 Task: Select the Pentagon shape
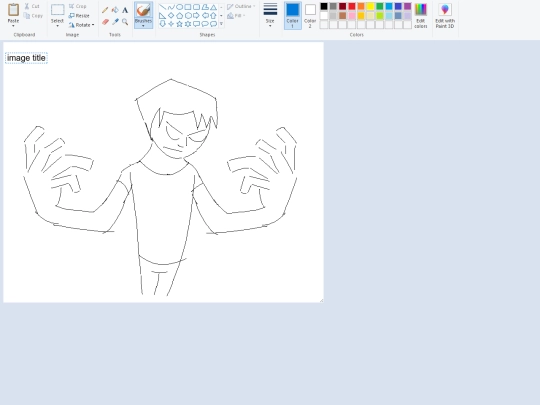coord(179,15)
